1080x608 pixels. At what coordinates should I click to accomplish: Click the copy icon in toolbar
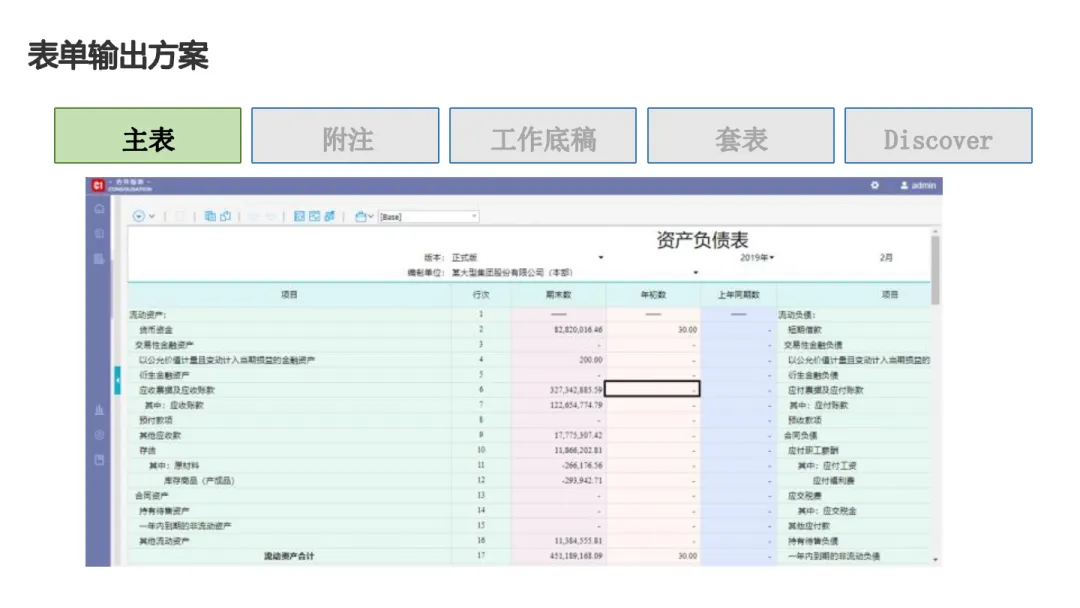click(210, 216)
